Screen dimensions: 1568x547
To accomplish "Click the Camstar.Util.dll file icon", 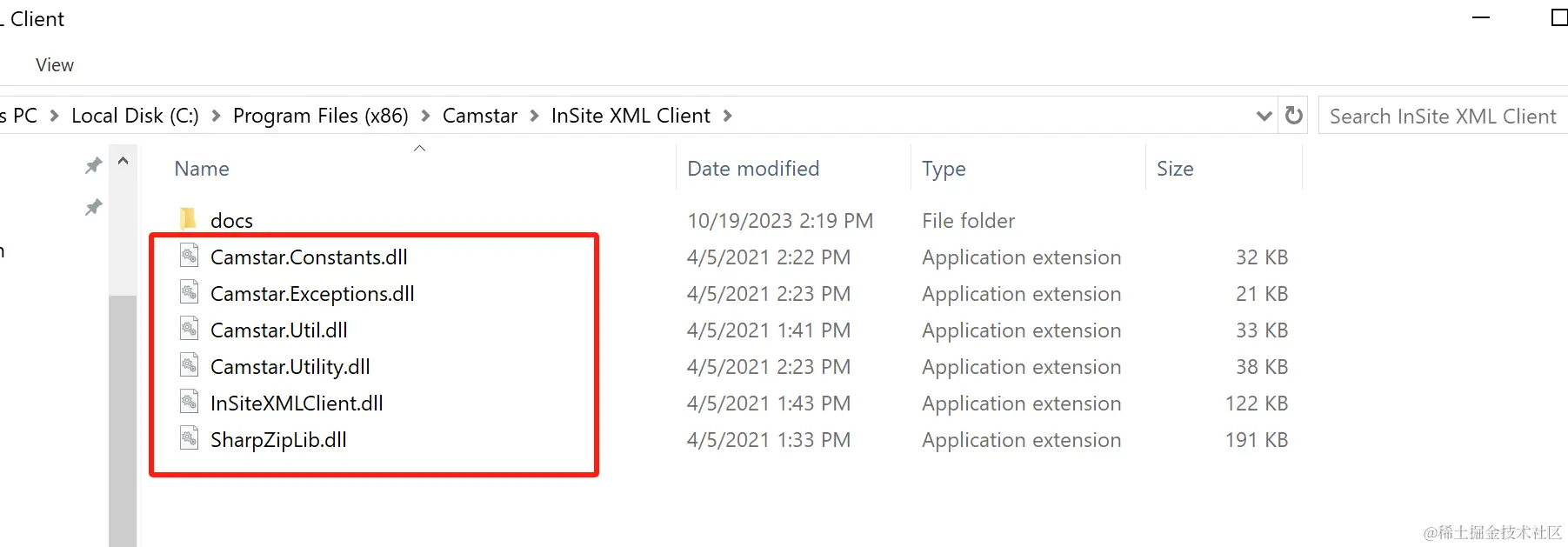I will click(189, 329).
